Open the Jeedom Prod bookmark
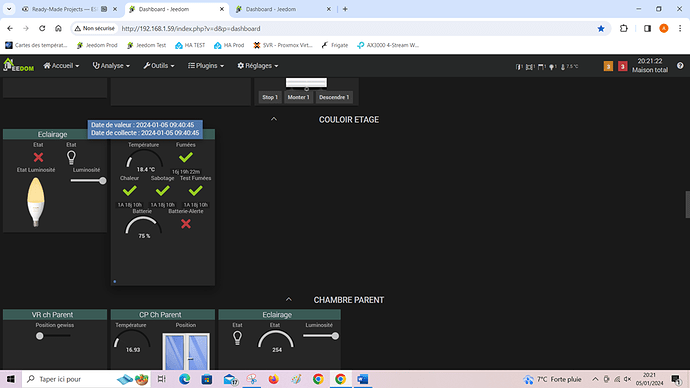Viewport: 690px width, 388px height. click(x=97, y=45)
